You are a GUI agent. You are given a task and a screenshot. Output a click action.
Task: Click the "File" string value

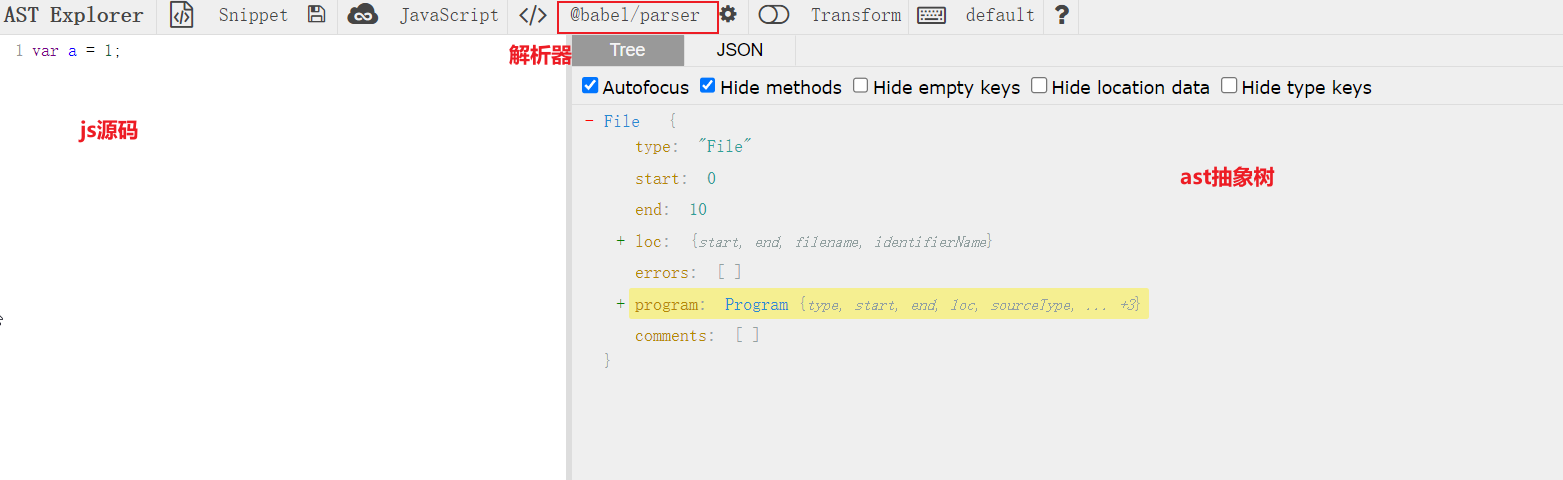725,146
